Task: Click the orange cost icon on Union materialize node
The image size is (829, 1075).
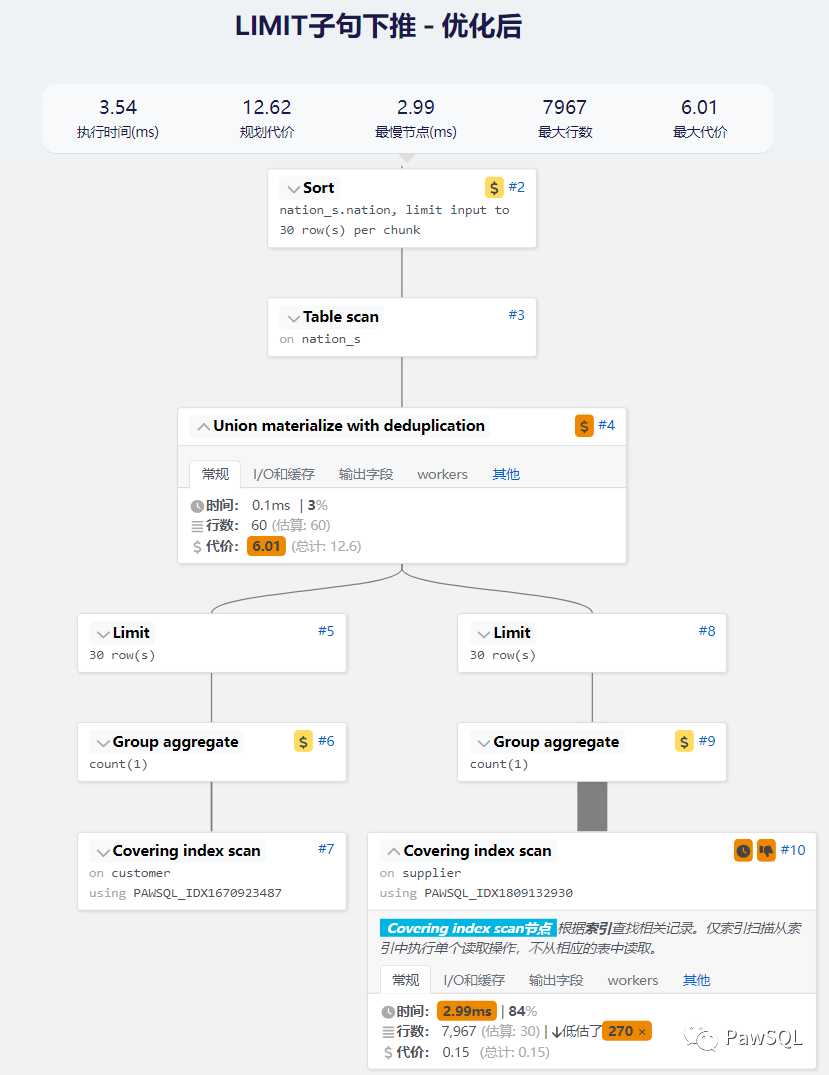Action: click(584, 426)
